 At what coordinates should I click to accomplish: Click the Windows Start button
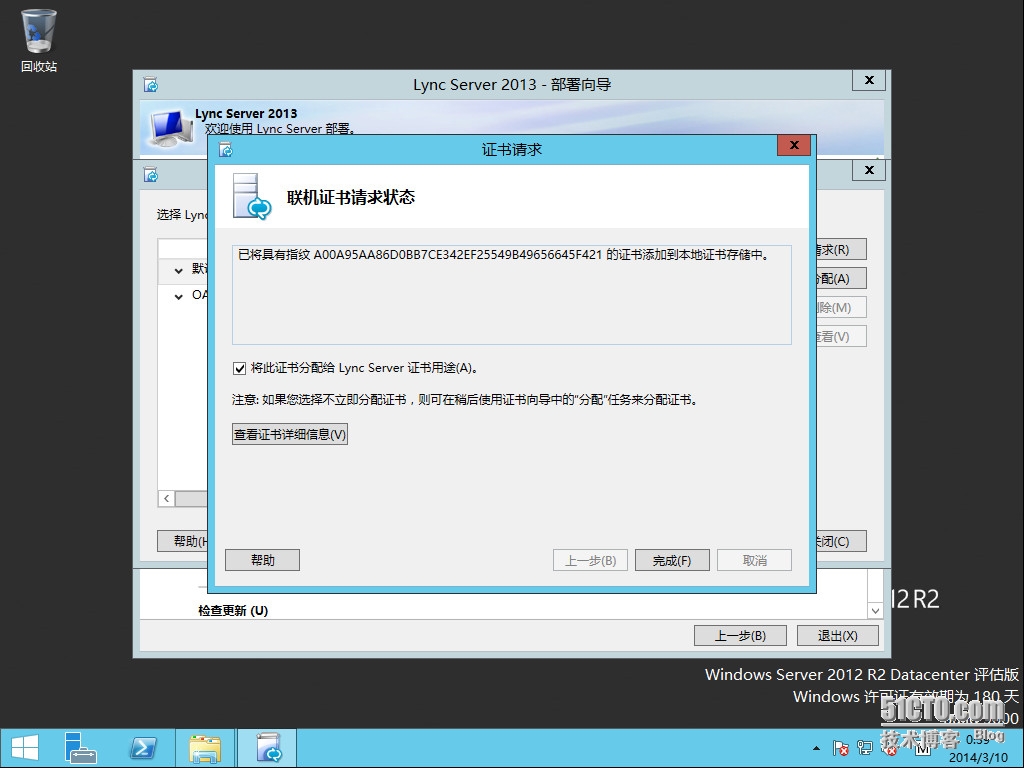tap(25, 748)
